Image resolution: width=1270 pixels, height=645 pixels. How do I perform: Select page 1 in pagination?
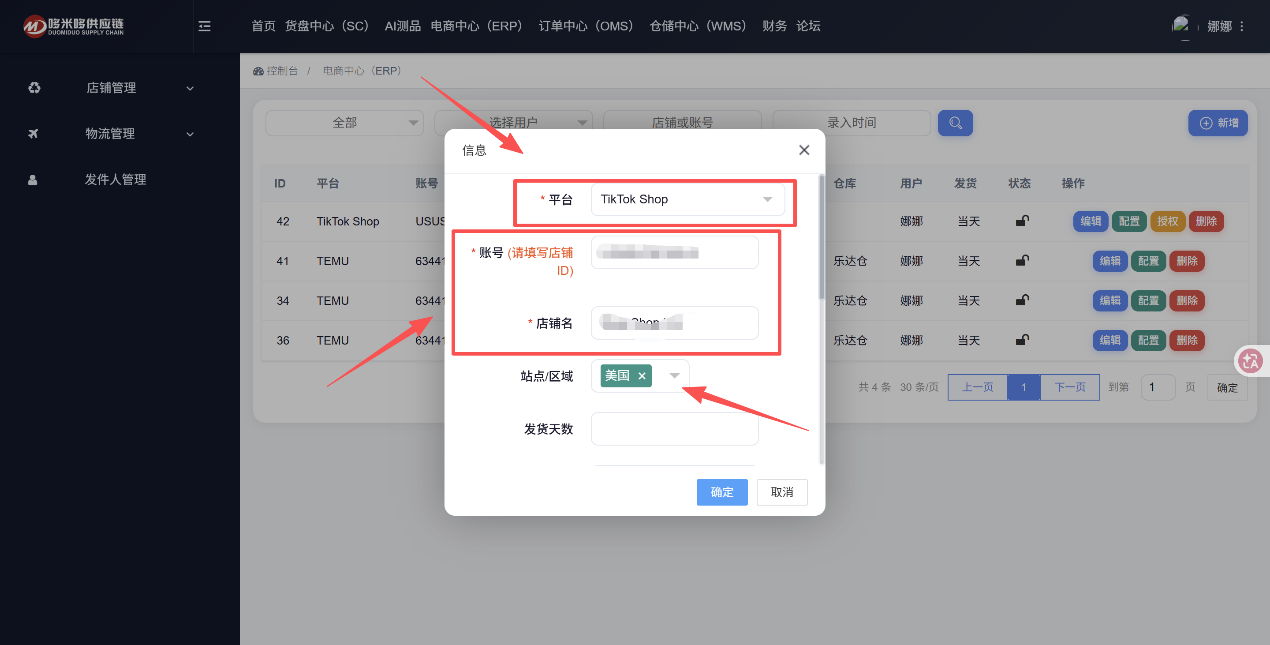point(1024,387)
